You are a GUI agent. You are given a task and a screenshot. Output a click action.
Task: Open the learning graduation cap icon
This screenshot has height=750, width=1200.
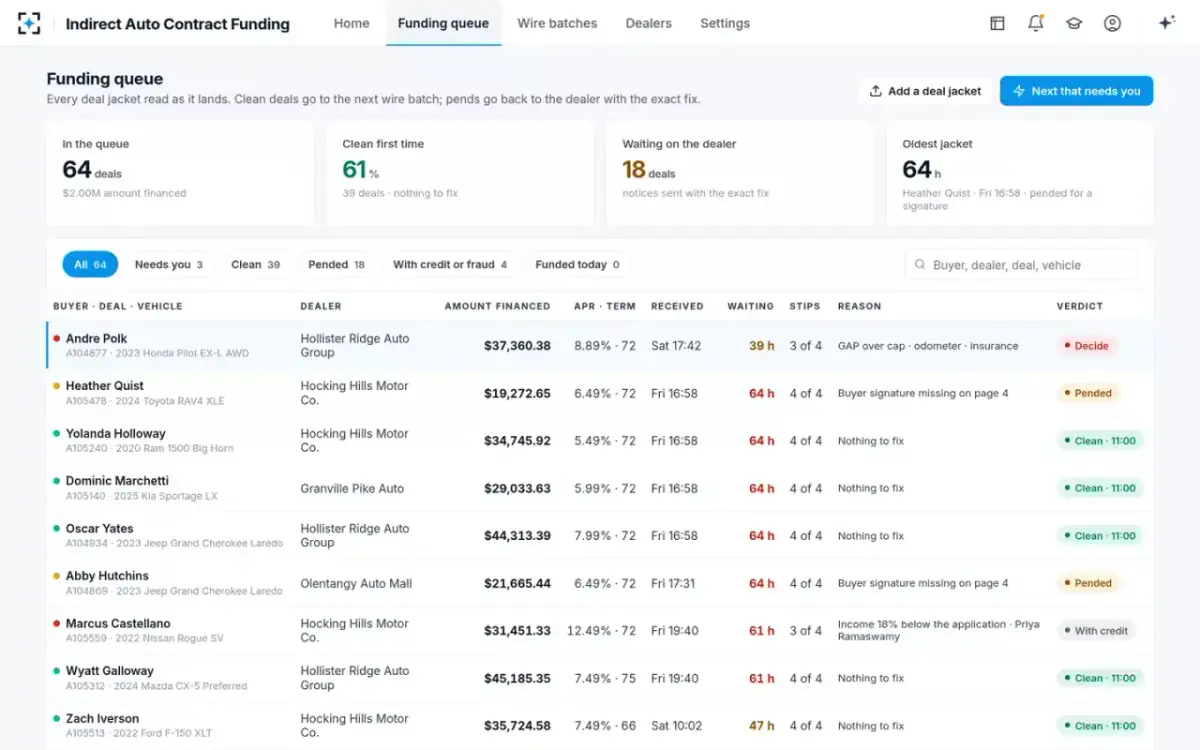(1074, 23)
